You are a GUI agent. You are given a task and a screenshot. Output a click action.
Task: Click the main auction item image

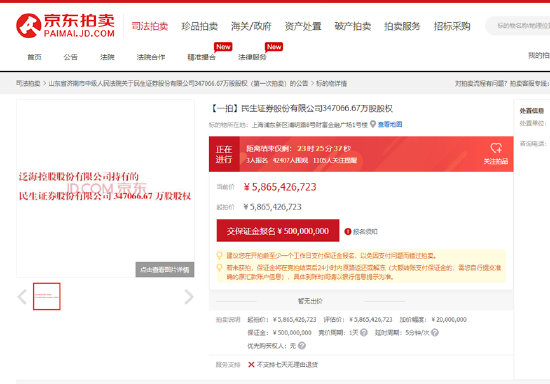[105, 188]
